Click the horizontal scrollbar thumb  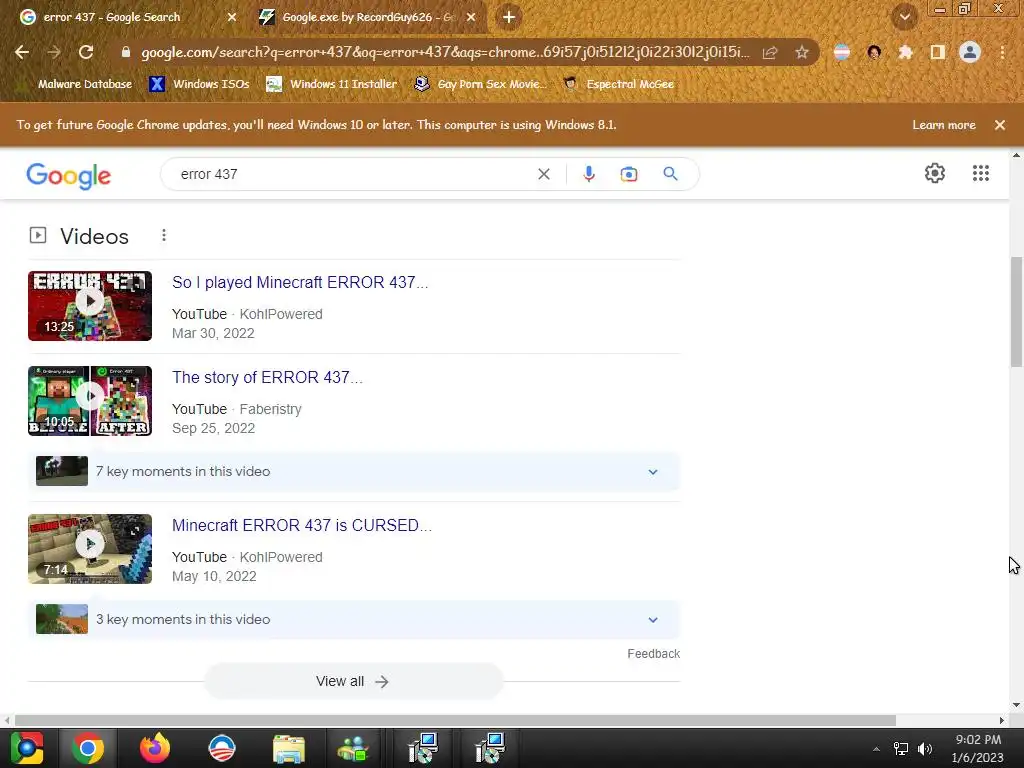[x=455, y=720]
